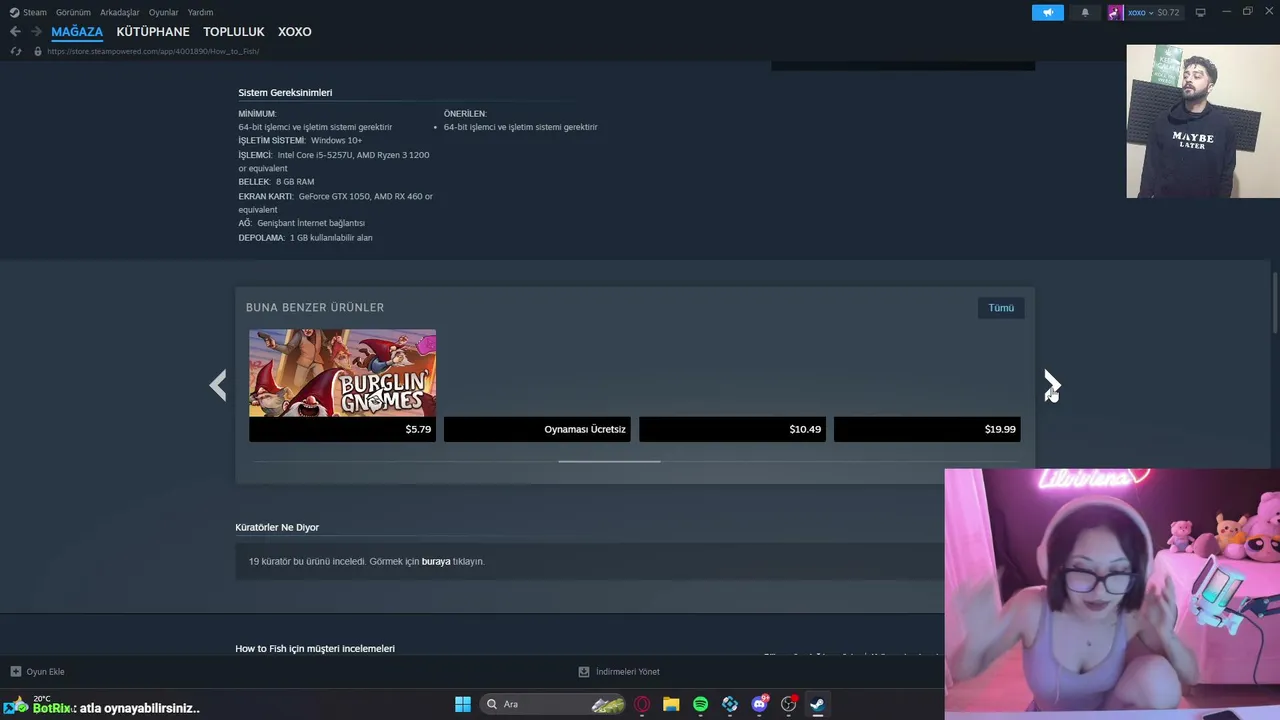Click the plus icon next to Oyun Ekle
The height and width of the screenshot is (720, 1280).
15,672
